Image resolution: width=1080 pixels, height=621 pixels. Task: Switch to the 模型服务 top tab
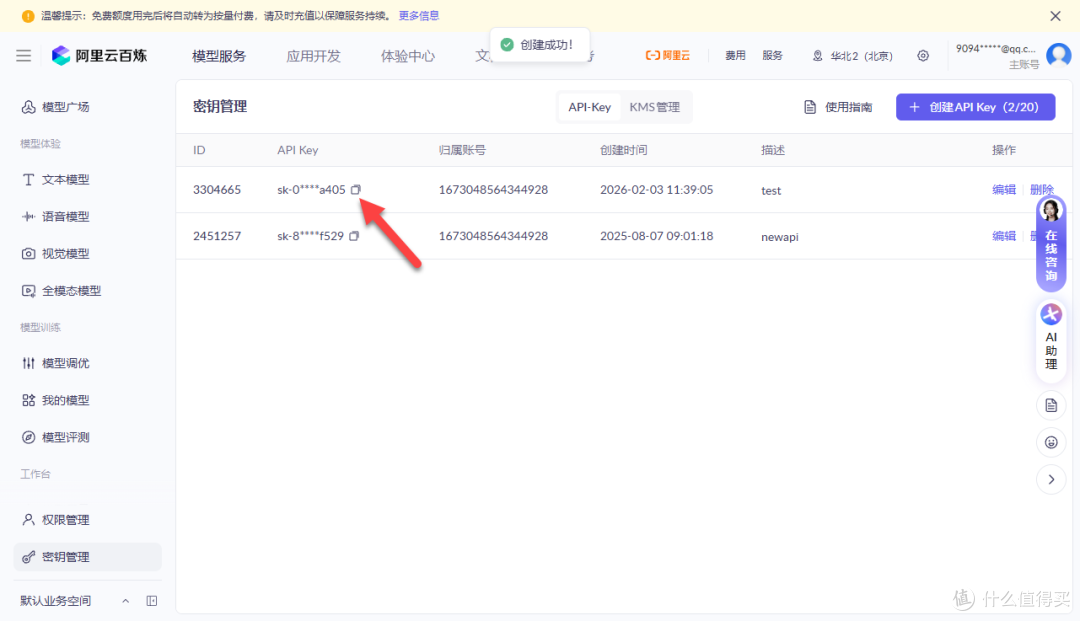coord(219,56)
